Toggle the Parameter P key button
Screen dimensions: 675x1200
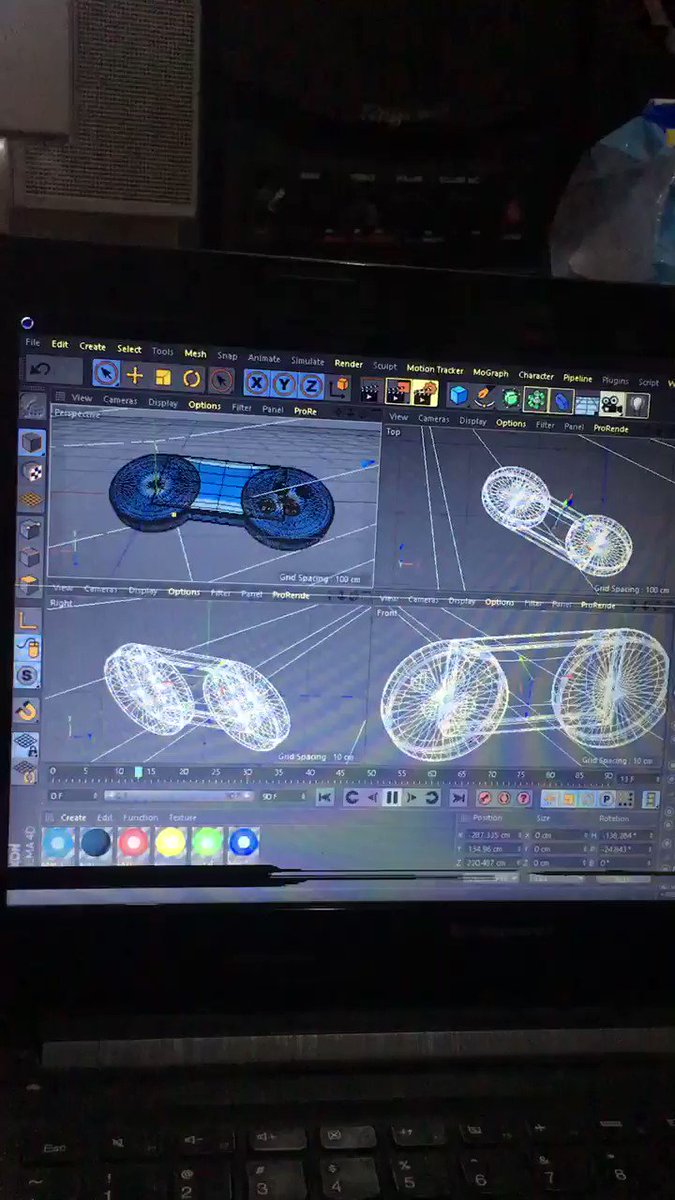(x=605, y=799)
